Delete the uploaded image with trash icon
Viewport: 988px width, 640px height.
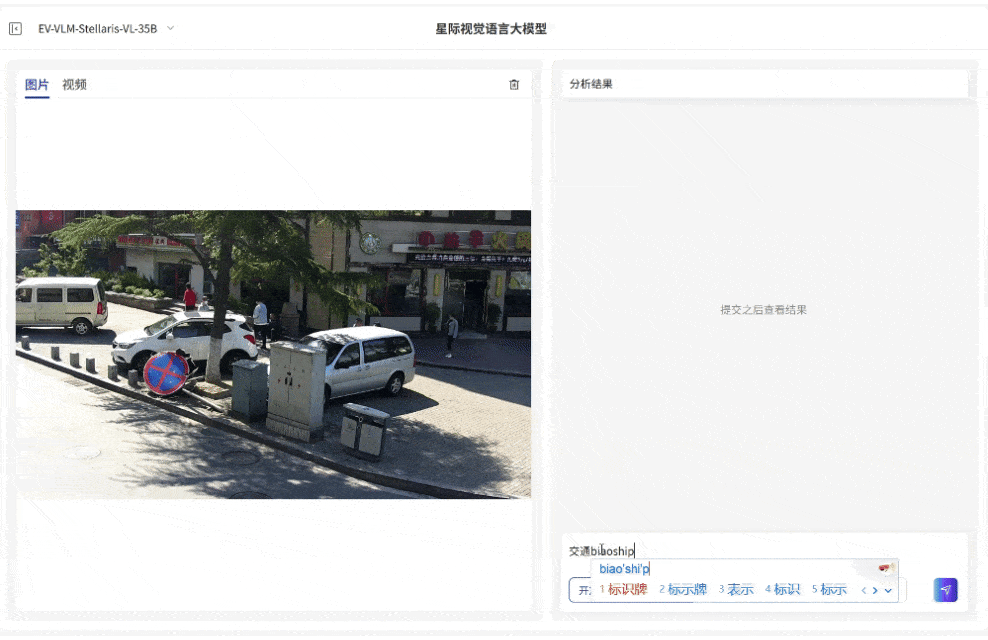click(x=514, y=84)
